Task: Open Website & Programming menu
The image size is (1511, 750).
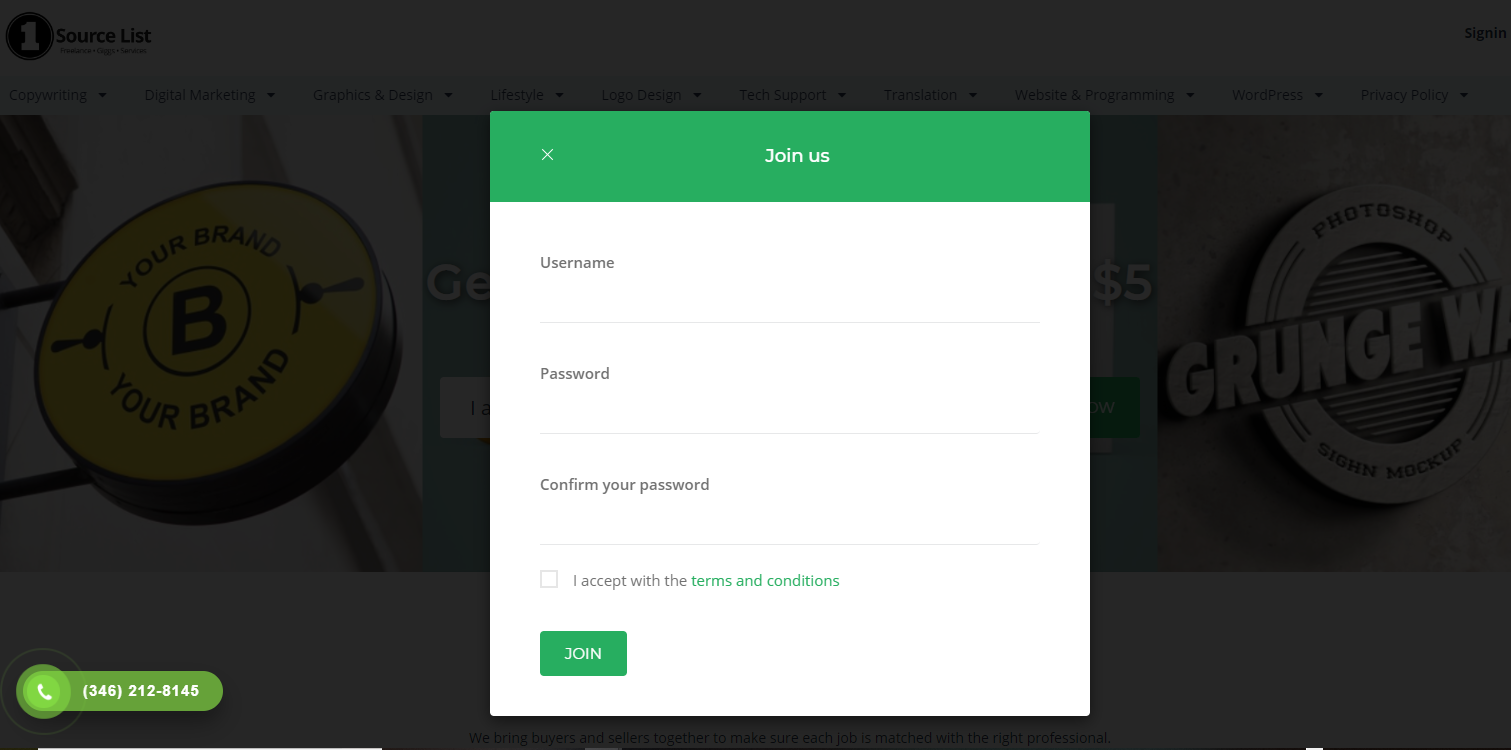Action: tap(1094, 95)
